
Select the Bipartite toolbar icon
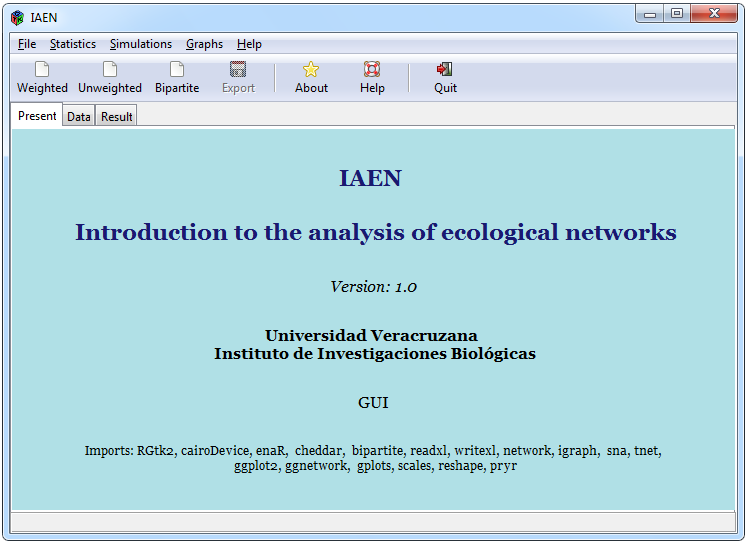177,69
